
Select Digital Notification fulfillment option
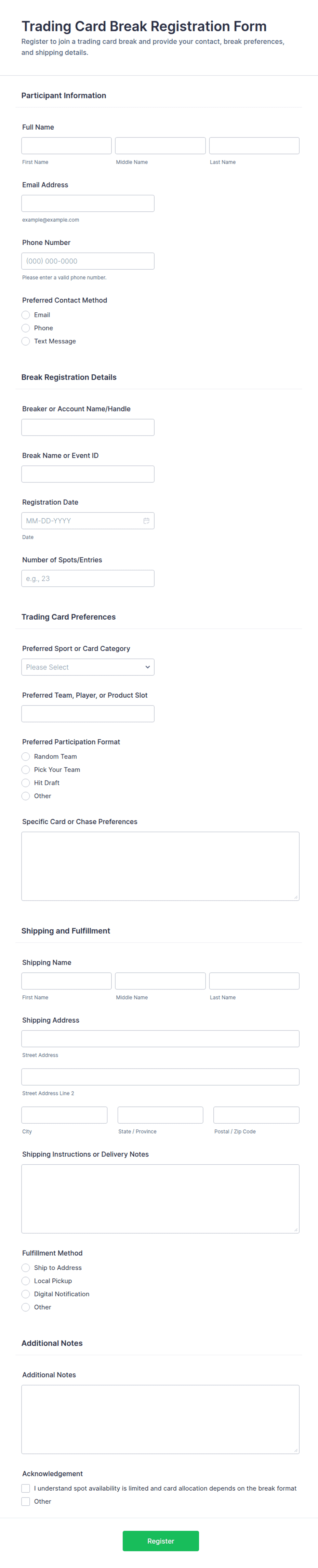[x=26, y=1294]
